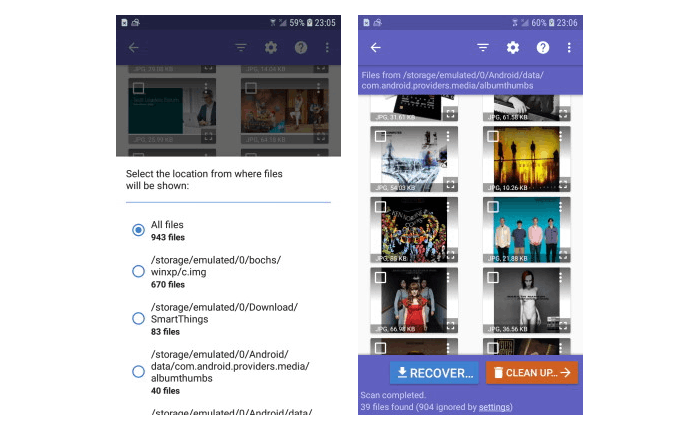Tap the 943 files count label
The width and height of the screenshot is (684, 432).
(168, 237)
